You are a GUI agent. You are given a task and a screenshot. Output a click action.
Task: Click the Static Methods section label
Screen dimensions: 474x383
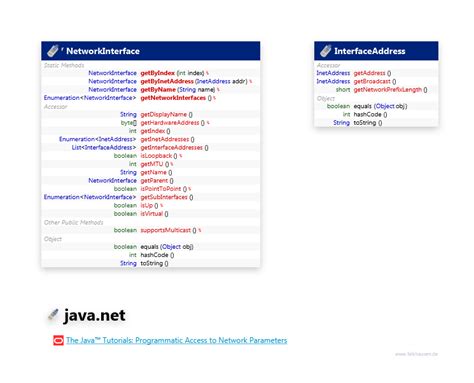pyautogui.click(x=64, y=65)
